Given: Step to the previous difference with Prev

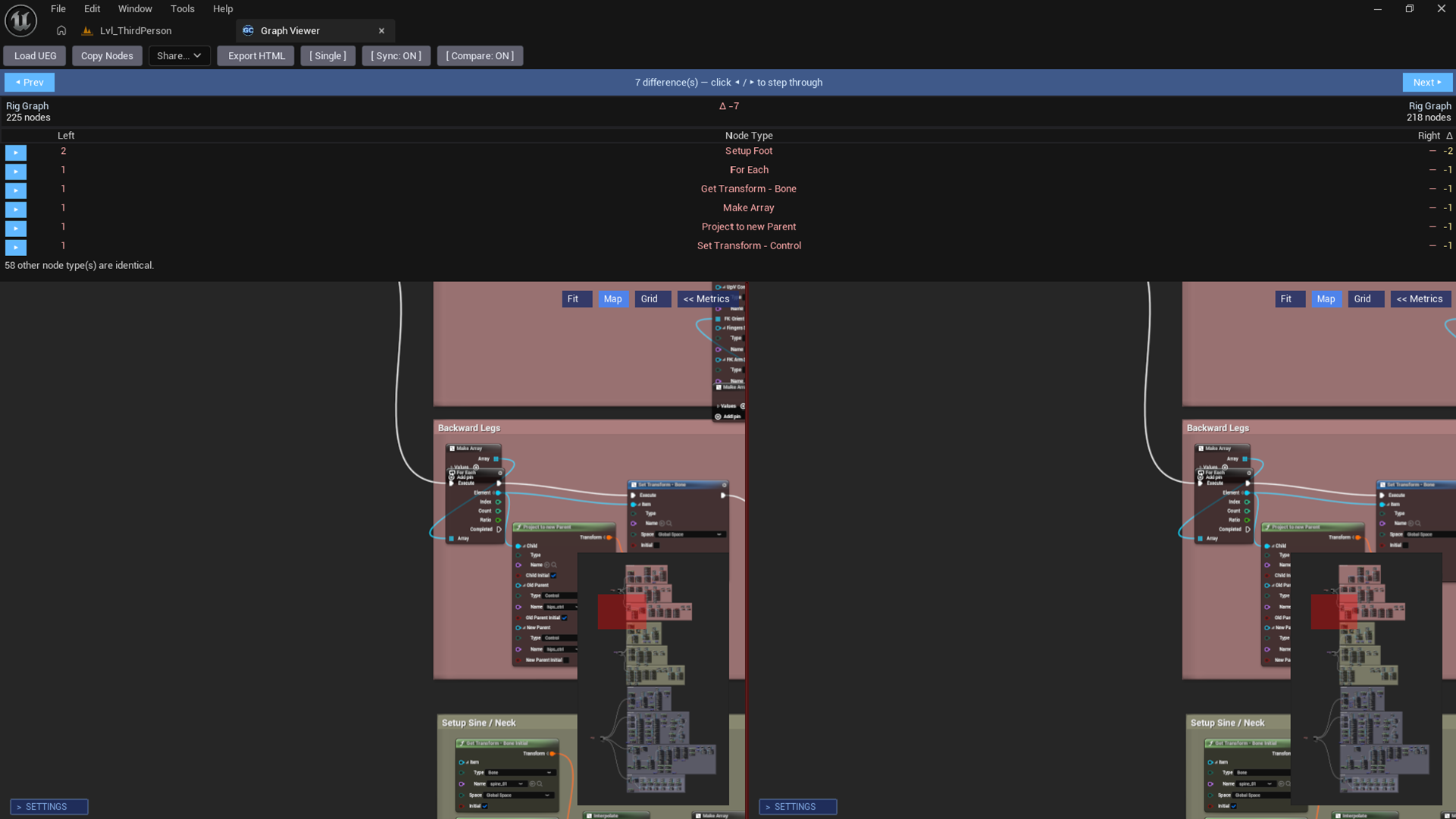Looking at the screenshot, I should point(30,83).
